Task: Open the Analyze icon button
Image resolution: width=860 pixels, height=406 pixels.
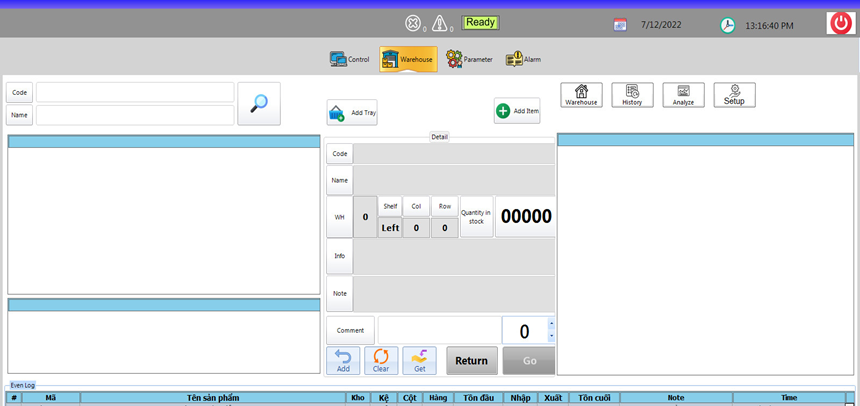Action: (683, 95)
